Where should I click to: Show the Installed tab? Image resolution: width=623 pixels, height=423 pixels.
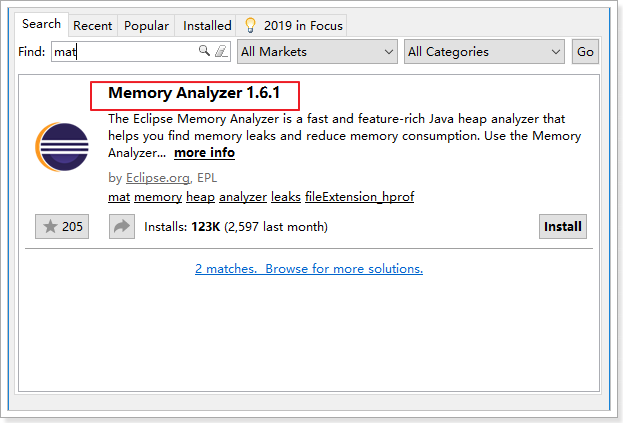[x=207, y=25]
